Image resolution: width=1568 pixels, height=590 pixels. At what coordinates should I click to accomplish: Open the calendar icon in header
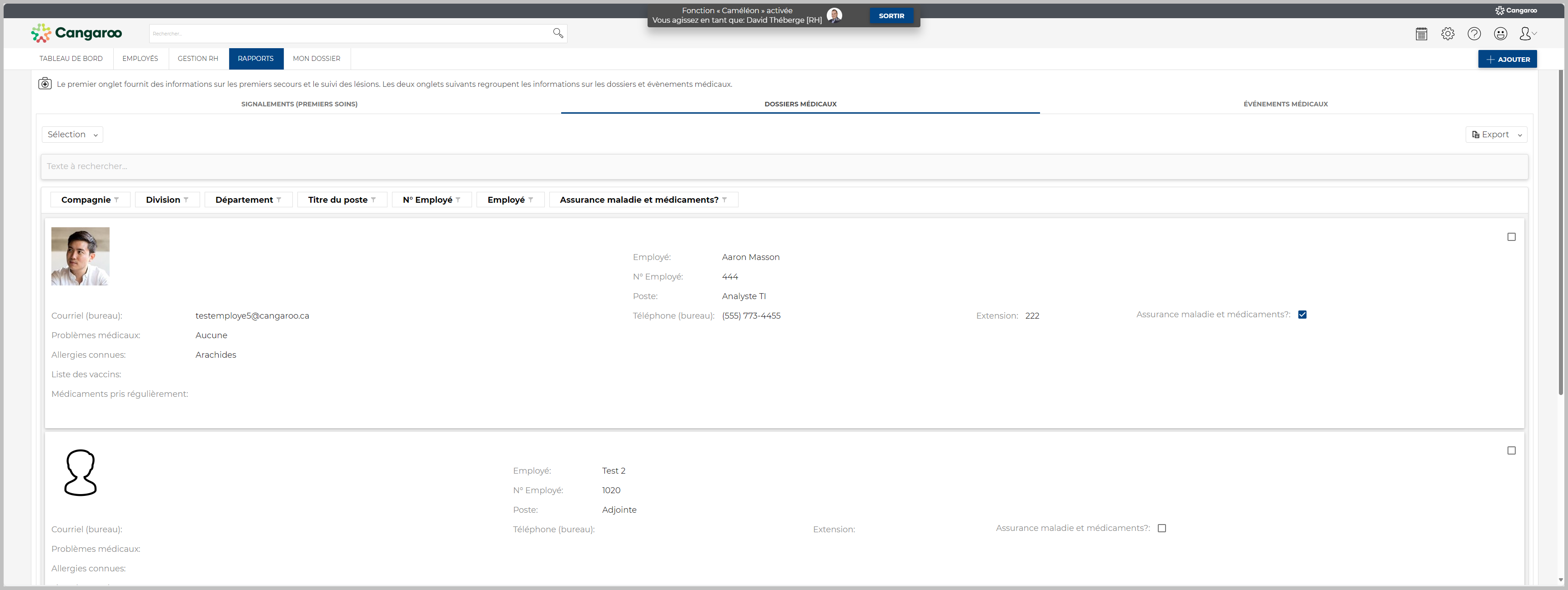click(1421, 34)
